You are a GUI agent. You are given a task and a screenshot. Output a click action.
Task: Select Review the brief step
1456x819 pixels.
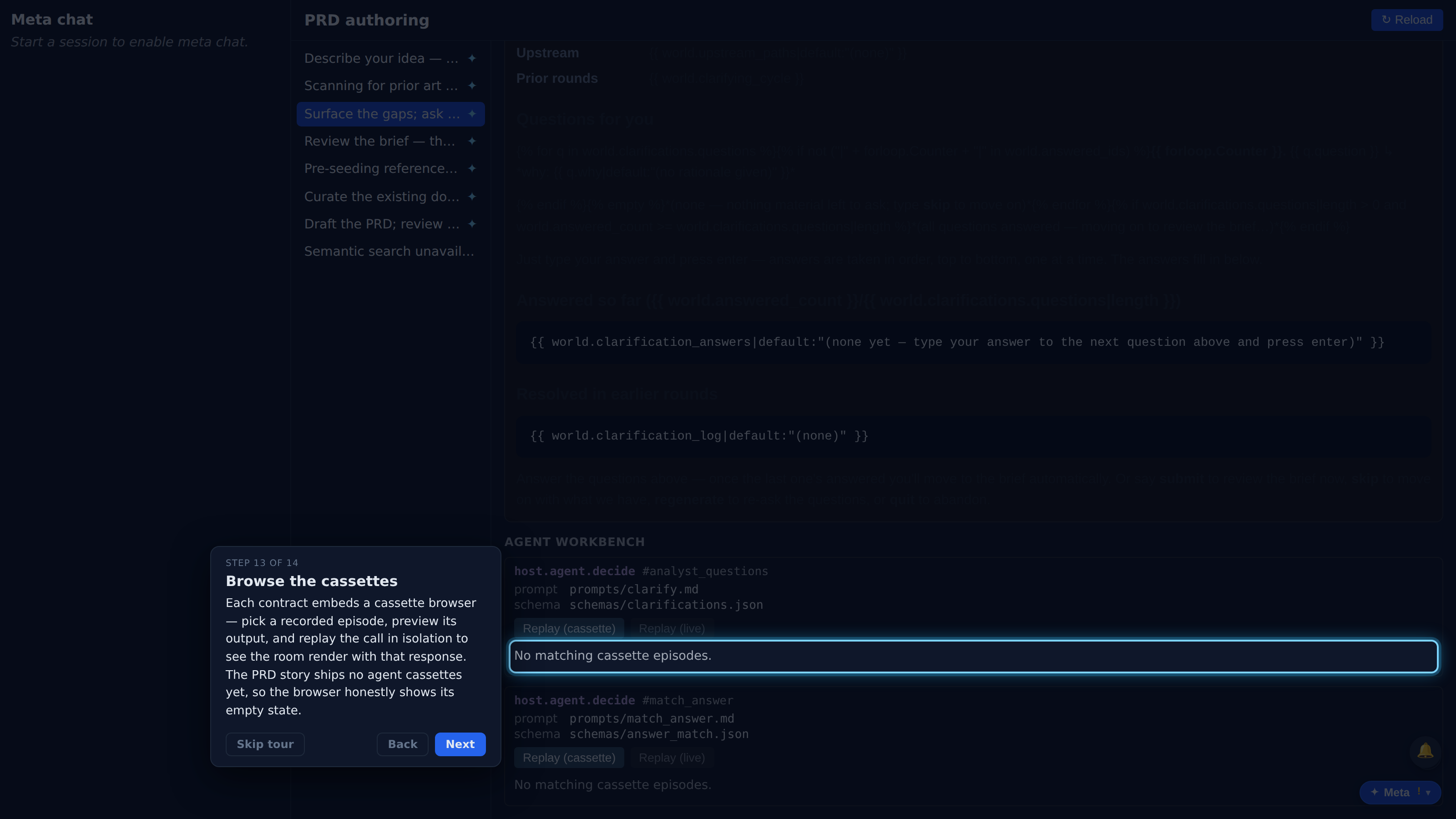(390, 141)
